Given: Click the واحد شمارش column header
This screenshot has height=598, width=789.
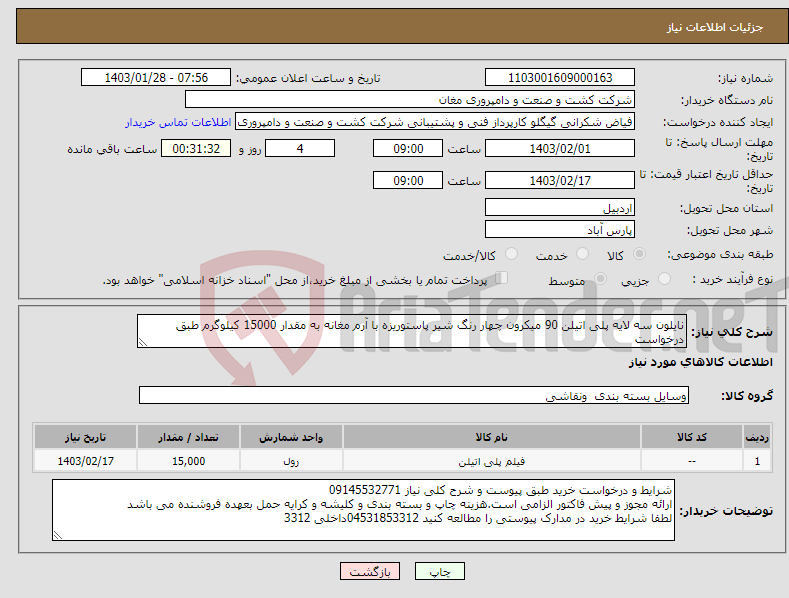Looking at the screenshot, I should [x=291, y=437].
